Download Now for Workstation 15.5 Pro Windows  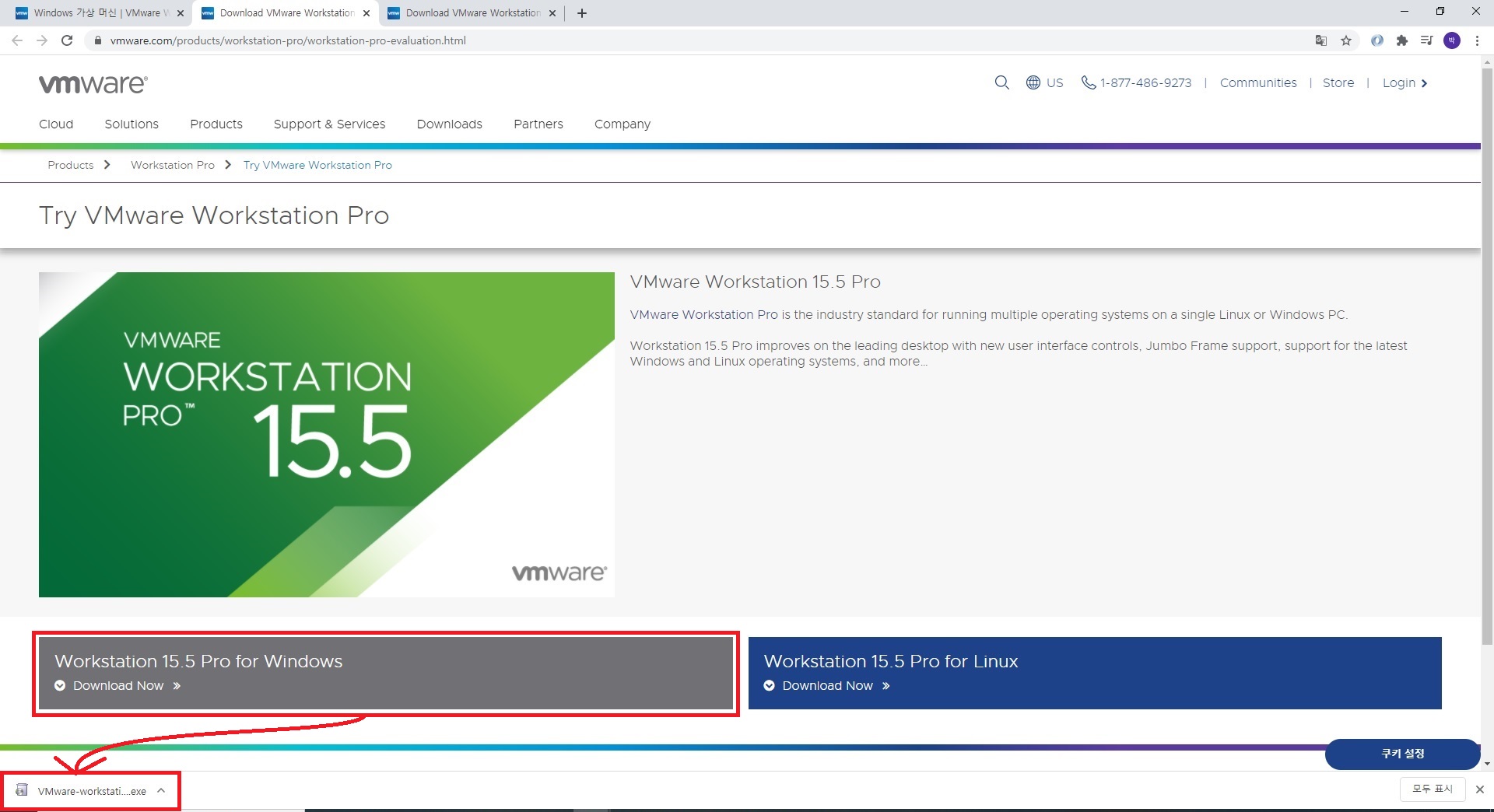click(x=118, y=685)
